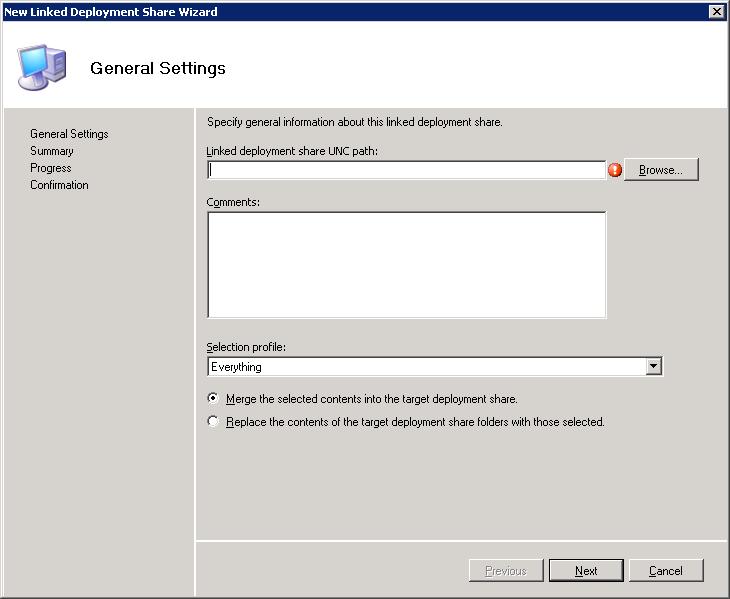Click the 'Selection profile:' label text

pyautogui.click(x=246, y=347)
